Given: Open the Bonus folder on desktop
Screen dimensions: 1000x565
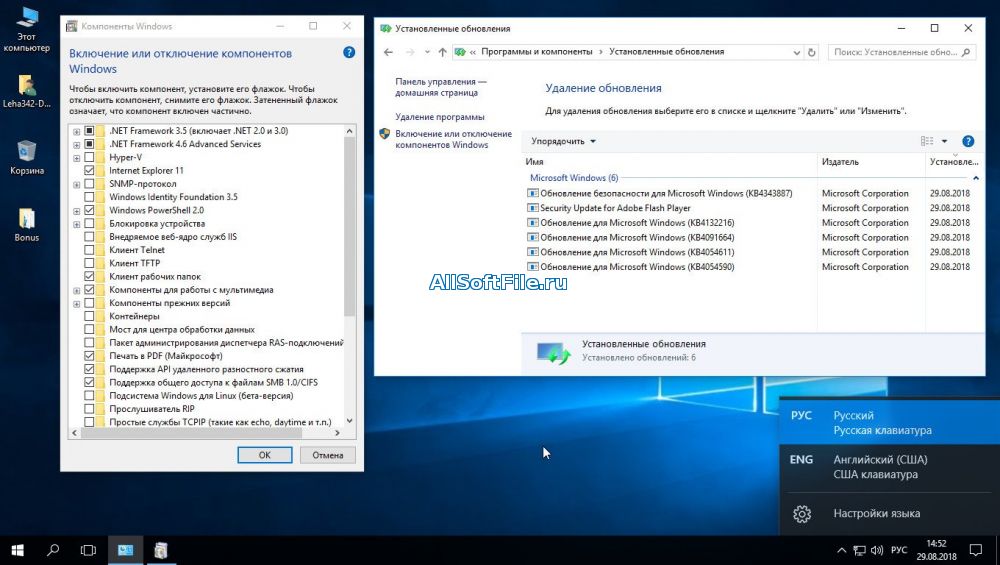Looking at the screenshot, I should (x=27, y=220).
